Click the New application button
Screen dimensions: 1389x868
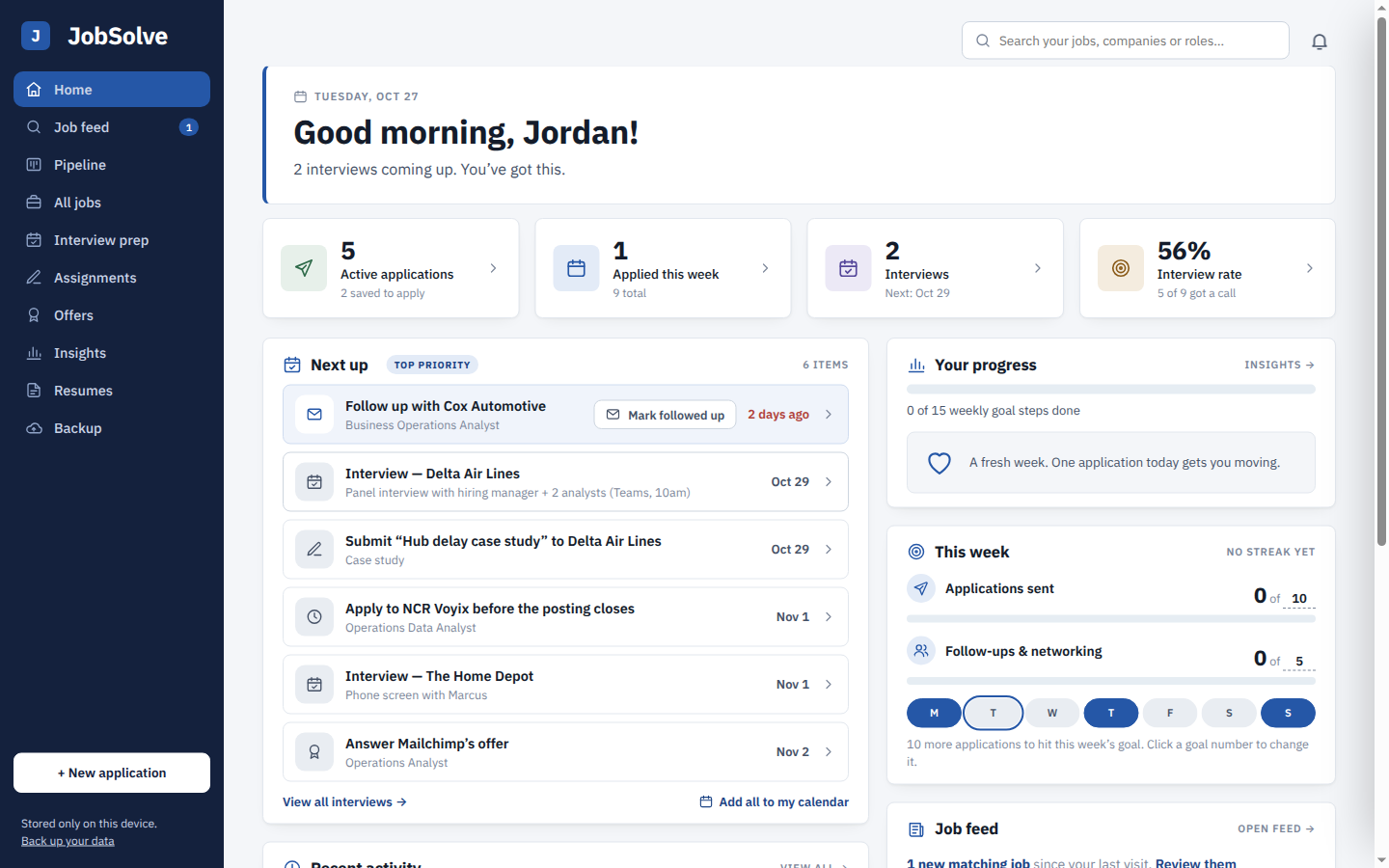point(112,773)
